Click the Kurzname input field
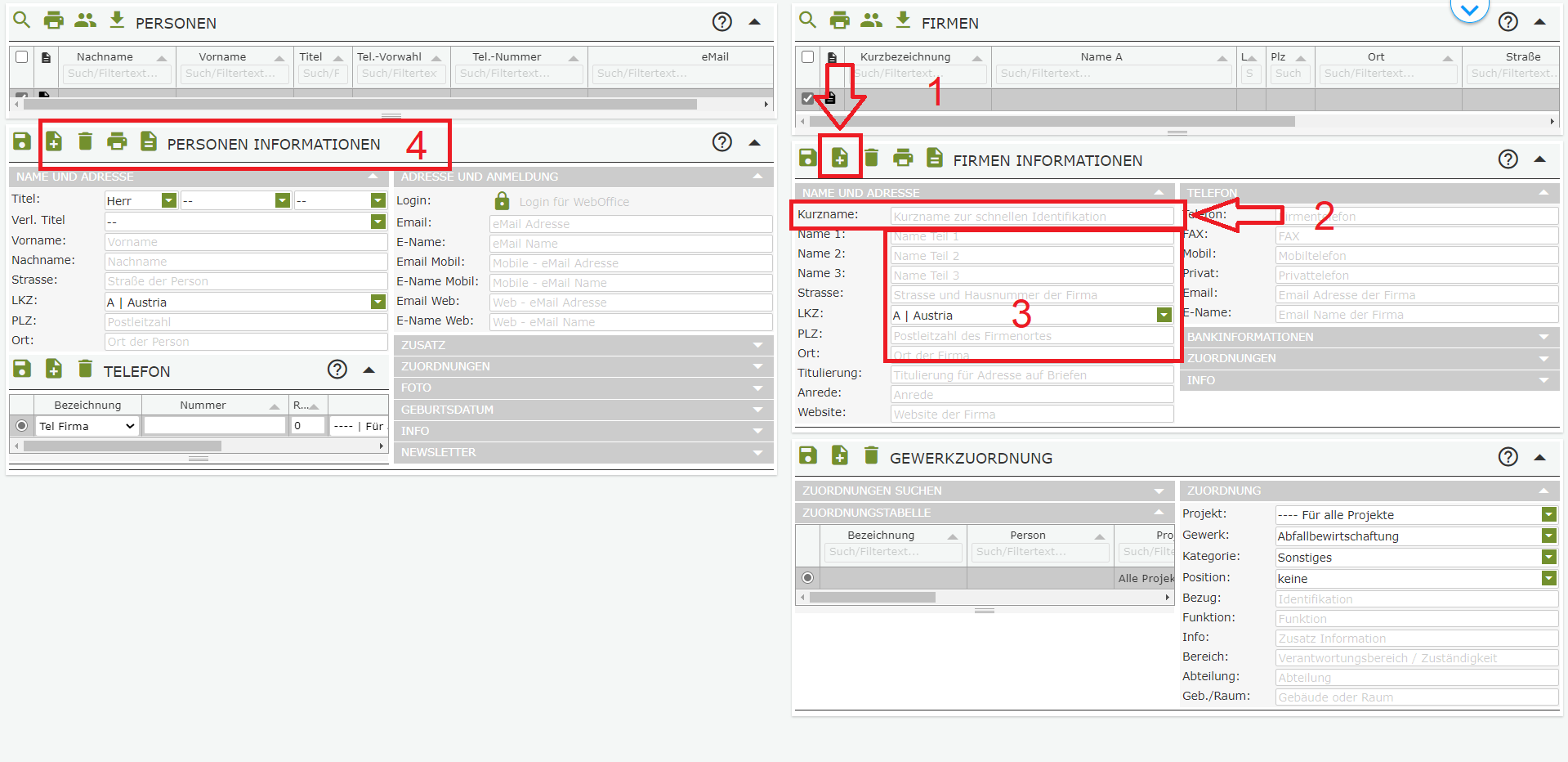Screen dimensions: 1568x762 [x=1031, y=217]
